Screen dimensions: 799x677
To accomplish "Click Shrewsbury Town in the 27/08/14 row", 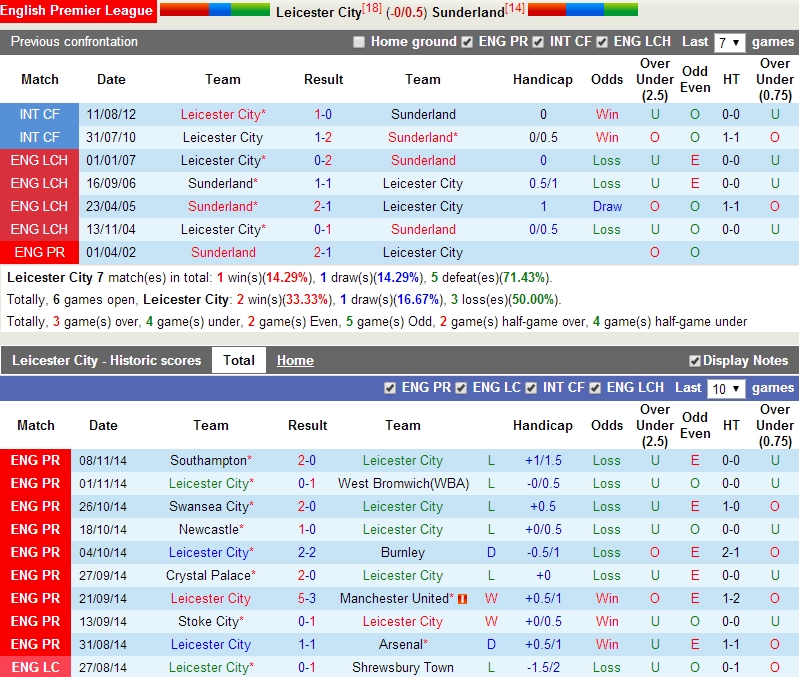I will [403, 667].
